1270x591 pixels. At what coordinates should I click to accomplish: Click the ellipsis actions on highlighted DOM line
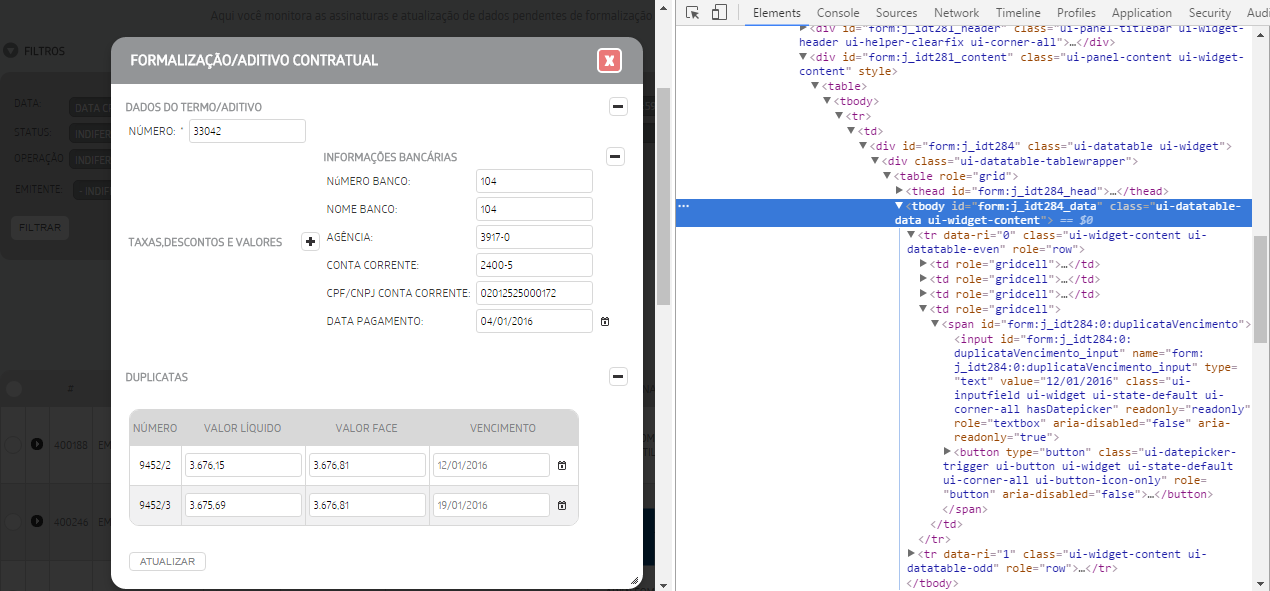tap(684, 206)
